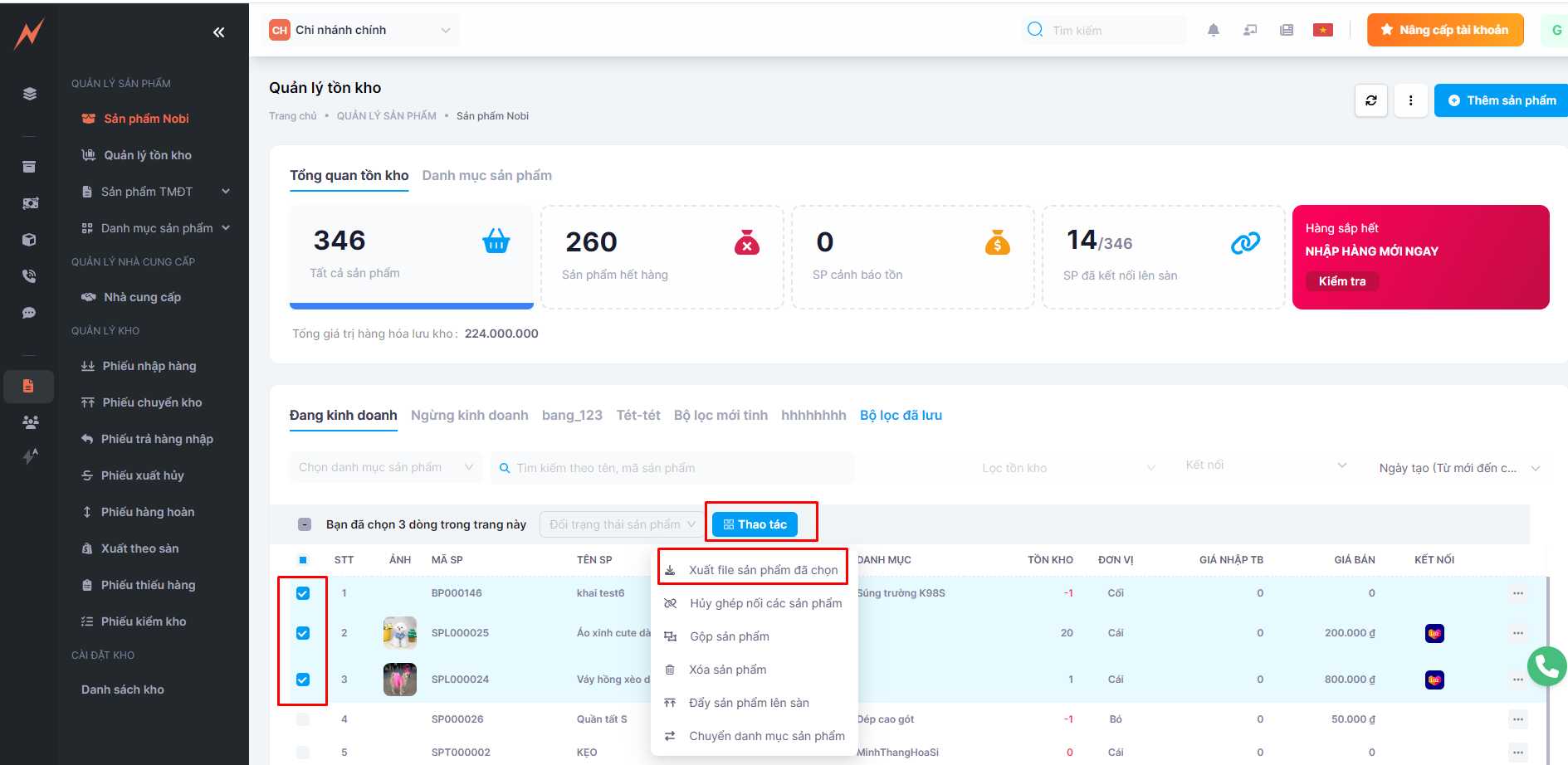Open the three-dot options menu near Thêm sản phẩm
The width and height of the screenshot is (1568, 765).
(1410, 100)
